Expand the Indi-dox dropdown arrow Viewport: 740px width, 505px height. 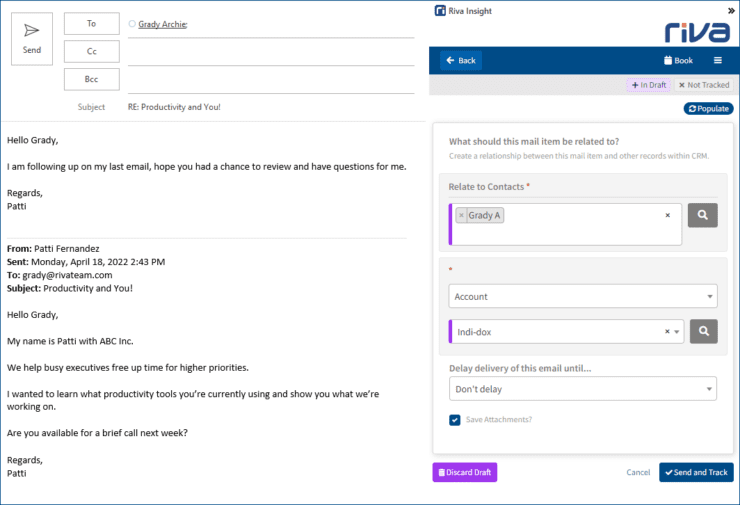[677, 331]
